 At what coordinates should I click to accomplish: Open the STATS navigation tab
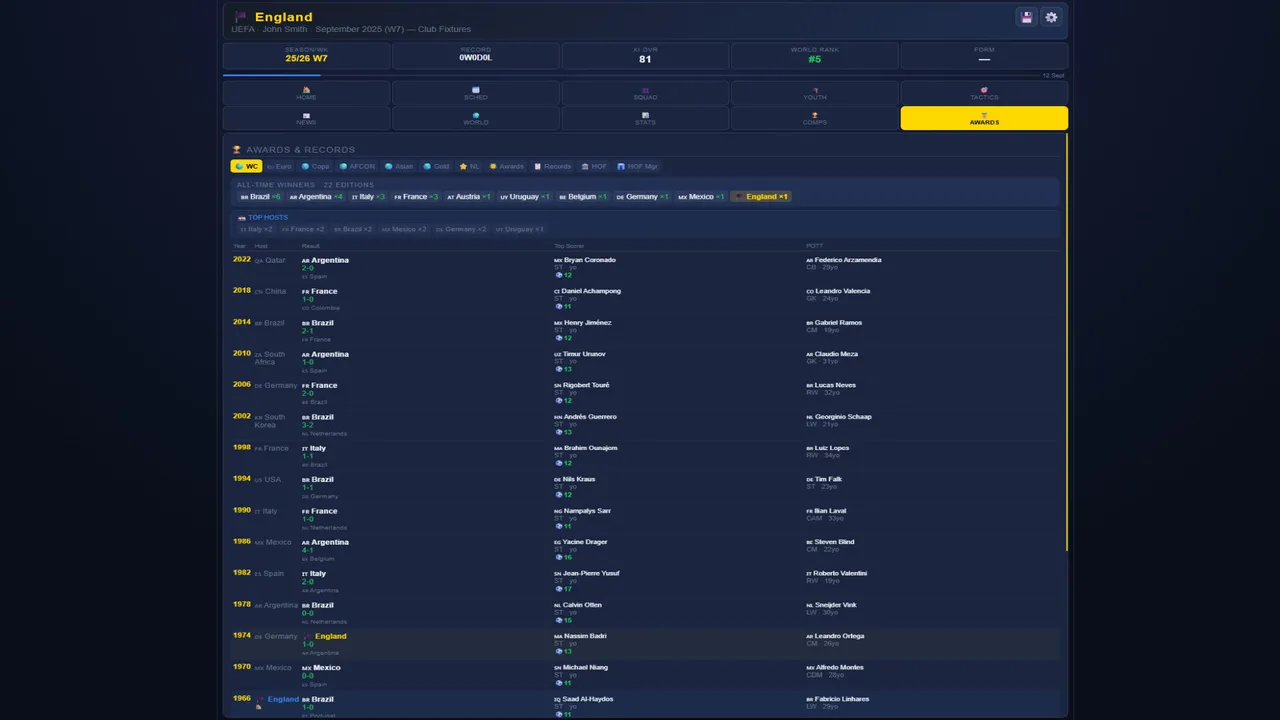(x=645, y=118)
